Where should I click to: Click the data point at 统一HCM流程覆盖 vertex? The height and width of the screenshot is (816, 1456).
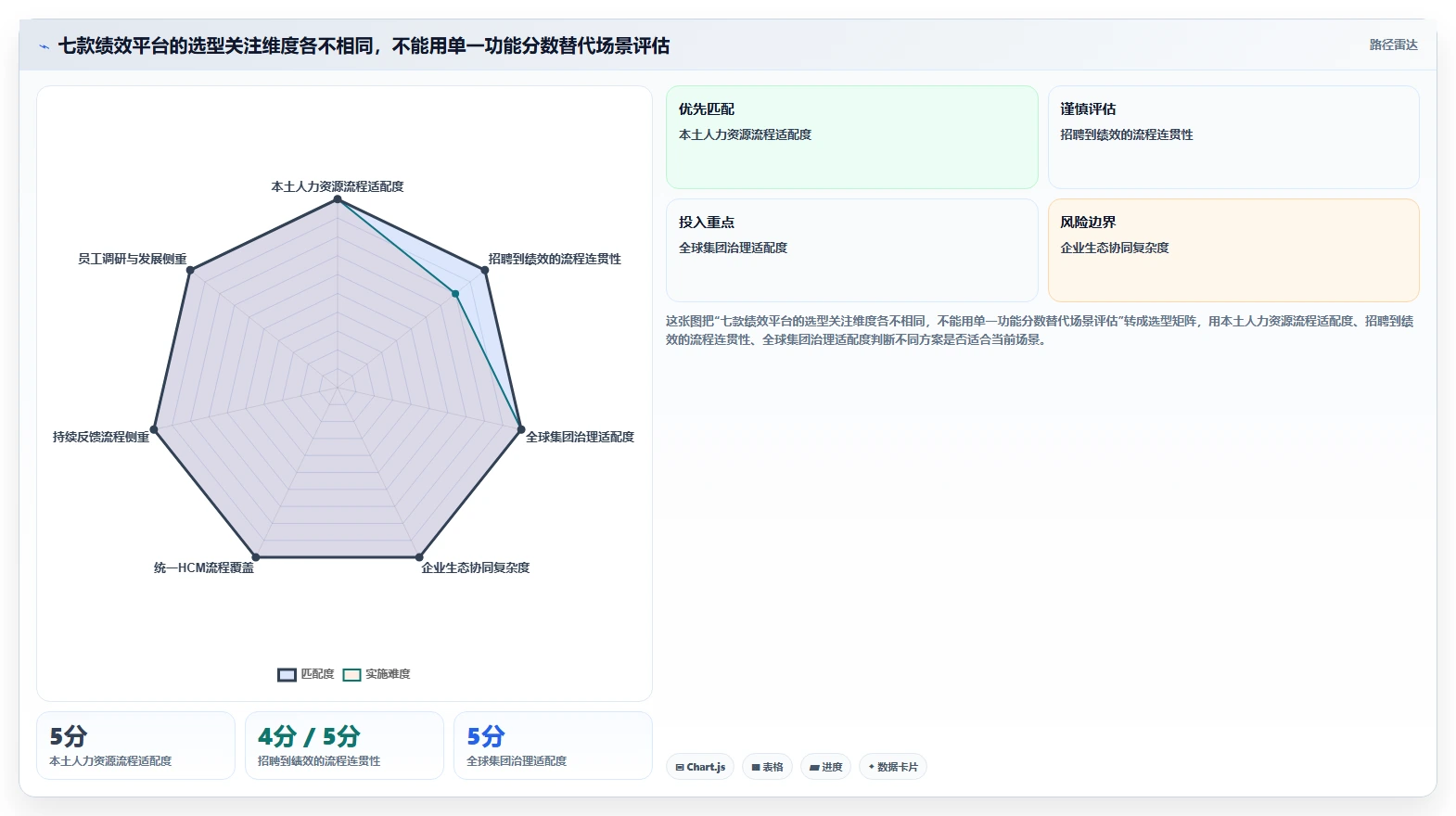(256, 557)
